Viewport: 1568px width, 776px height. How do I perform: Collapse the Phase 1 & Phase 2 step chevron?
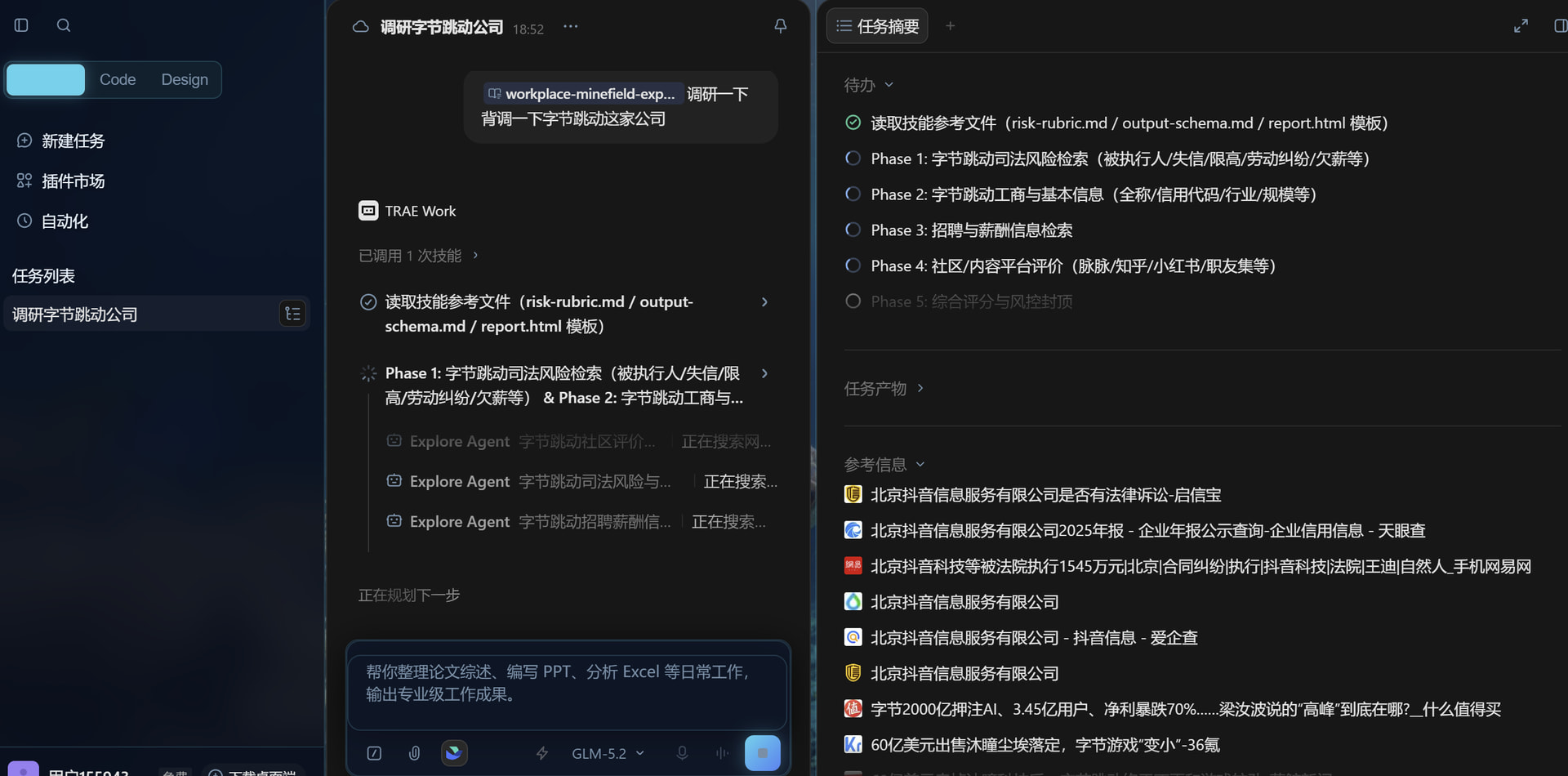tap(764, 373)
